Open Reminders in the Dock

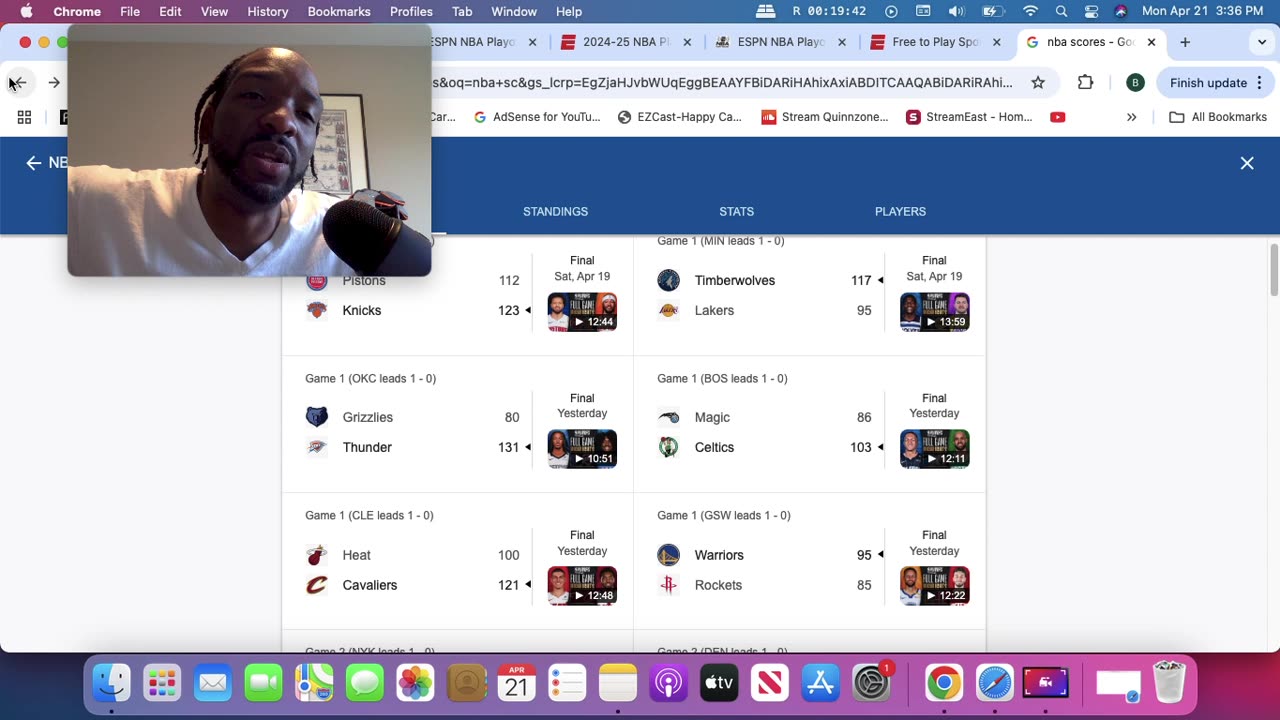[x=567, y=683]
